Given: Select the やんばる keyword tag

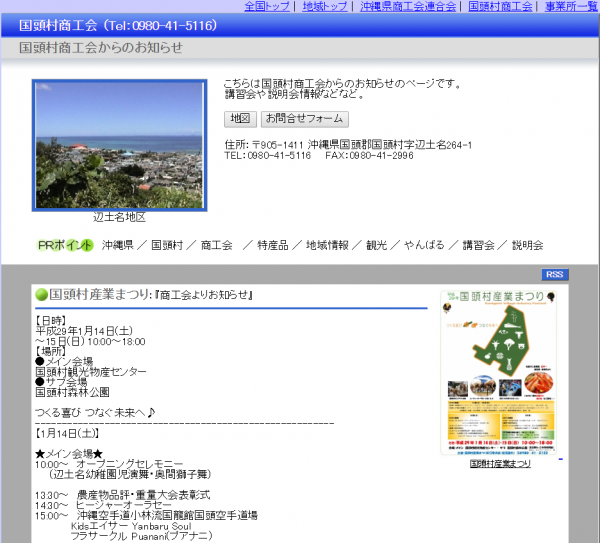Looking at the screenshot, I should 424,245.
